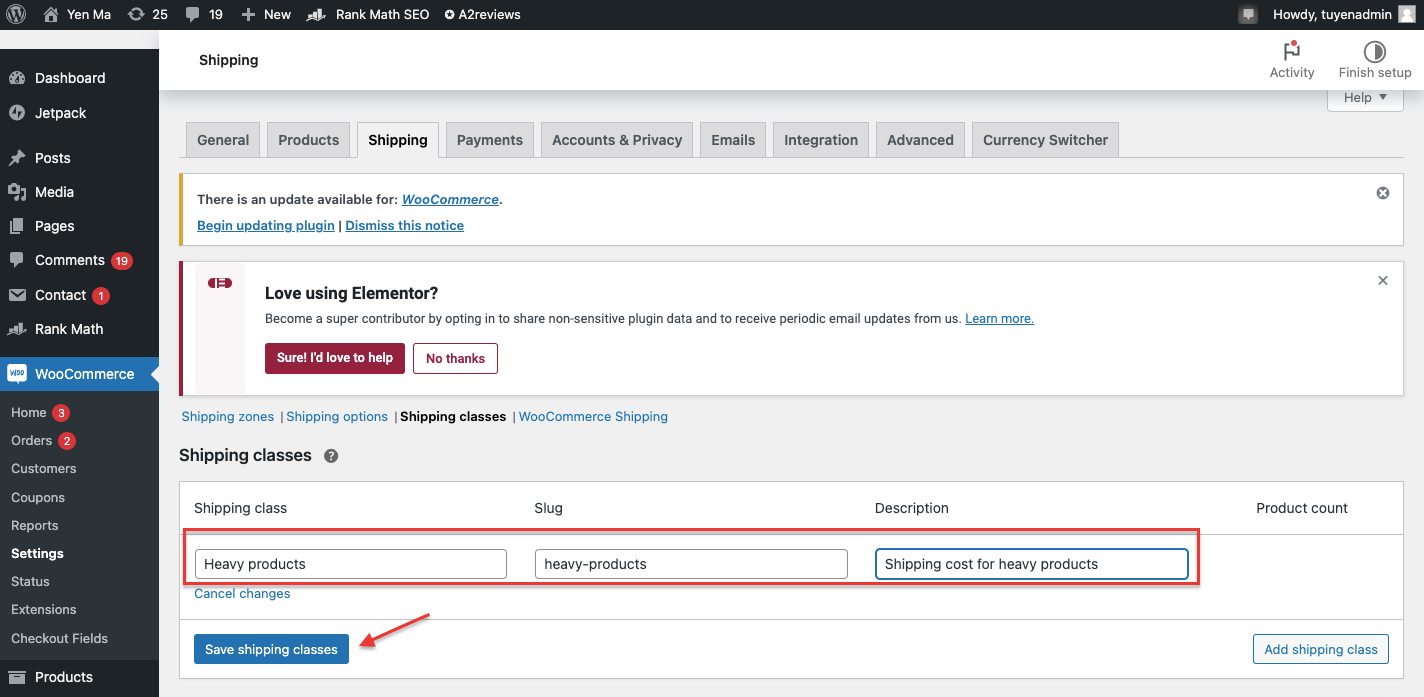Open the Media library in the sidebar

pyautogui.click(x=54, y=192)
